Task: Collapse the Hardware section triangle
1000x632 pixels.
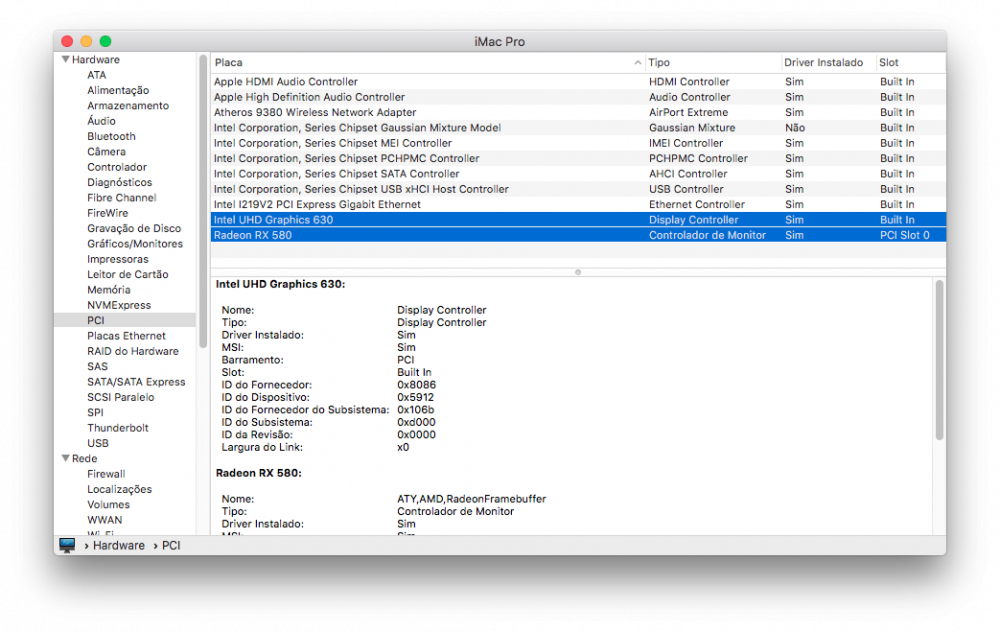Action: point(65,59)
